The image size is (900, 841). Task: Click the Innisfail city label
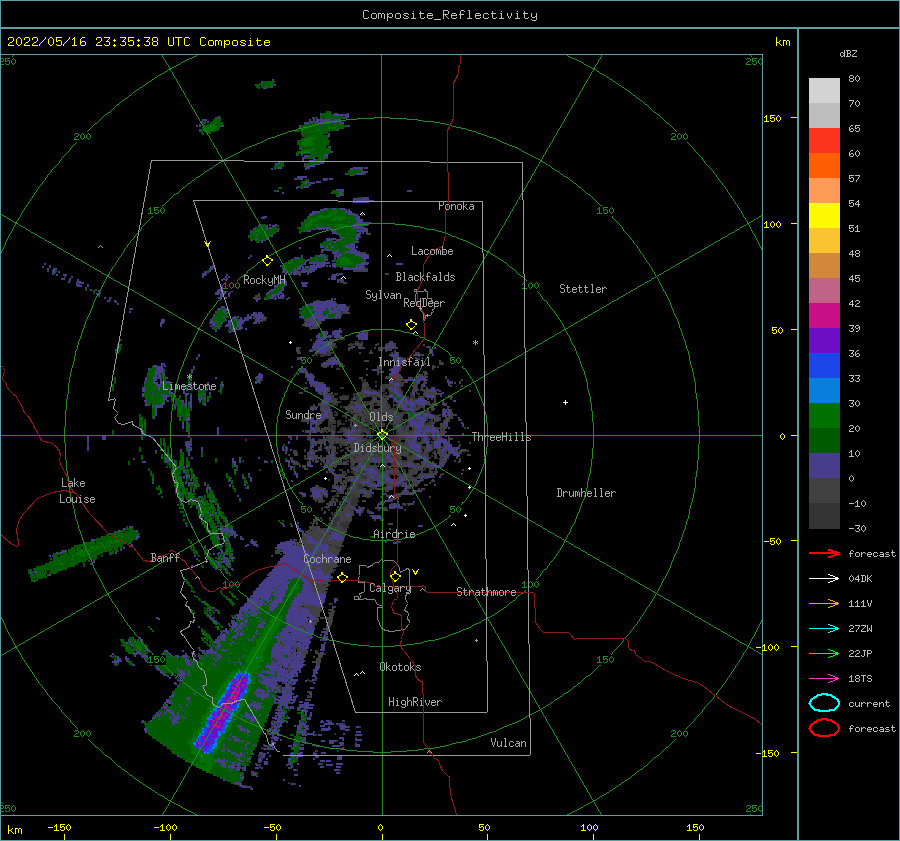click(x=404, y=362)
